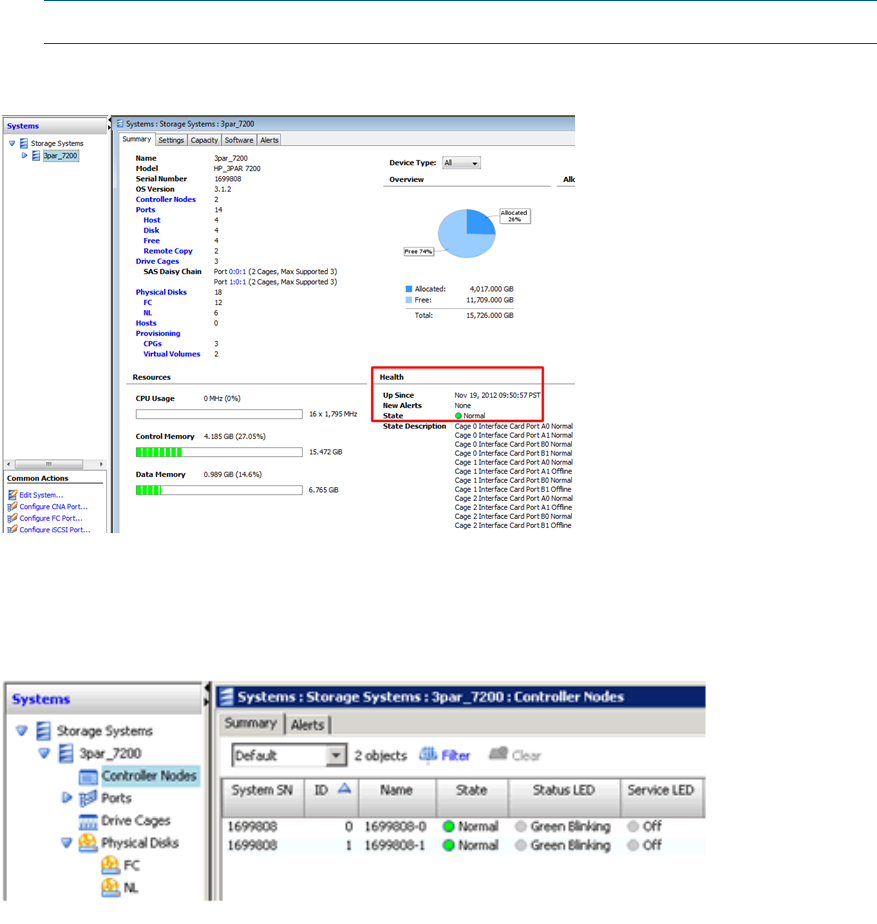
Task: Click the Virtual Volumes link
Action: (x=171, y=354)
